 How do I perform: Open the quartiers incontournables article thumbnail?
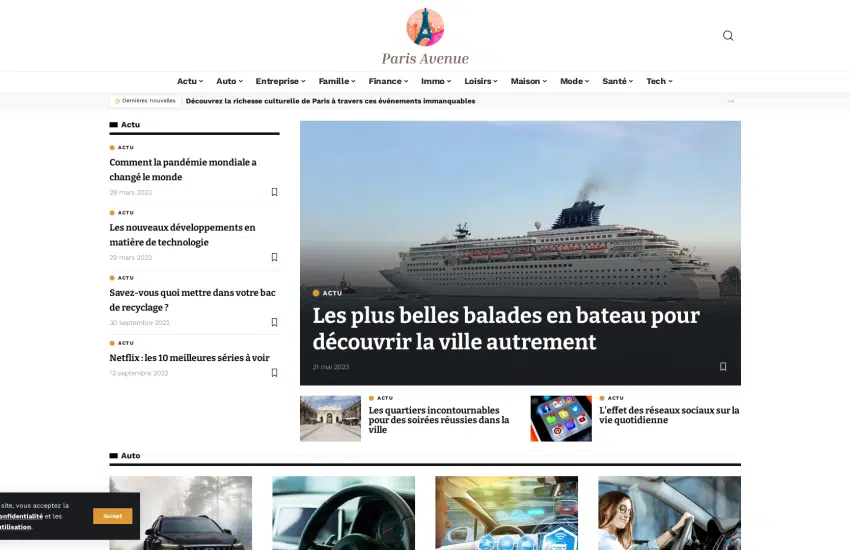[x=330, y=418]
